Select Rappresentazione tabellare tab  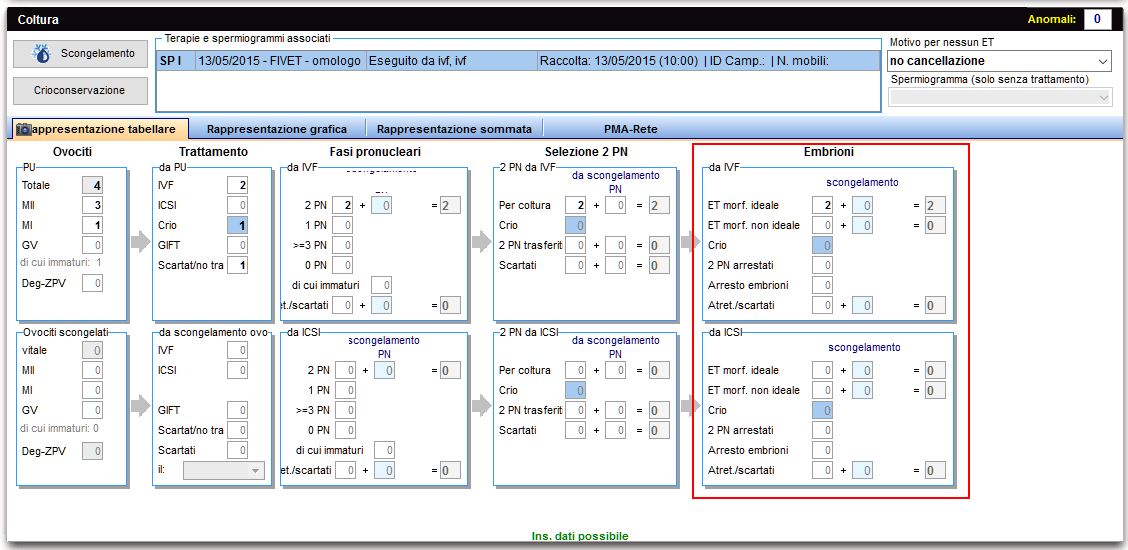click(101, 129)
